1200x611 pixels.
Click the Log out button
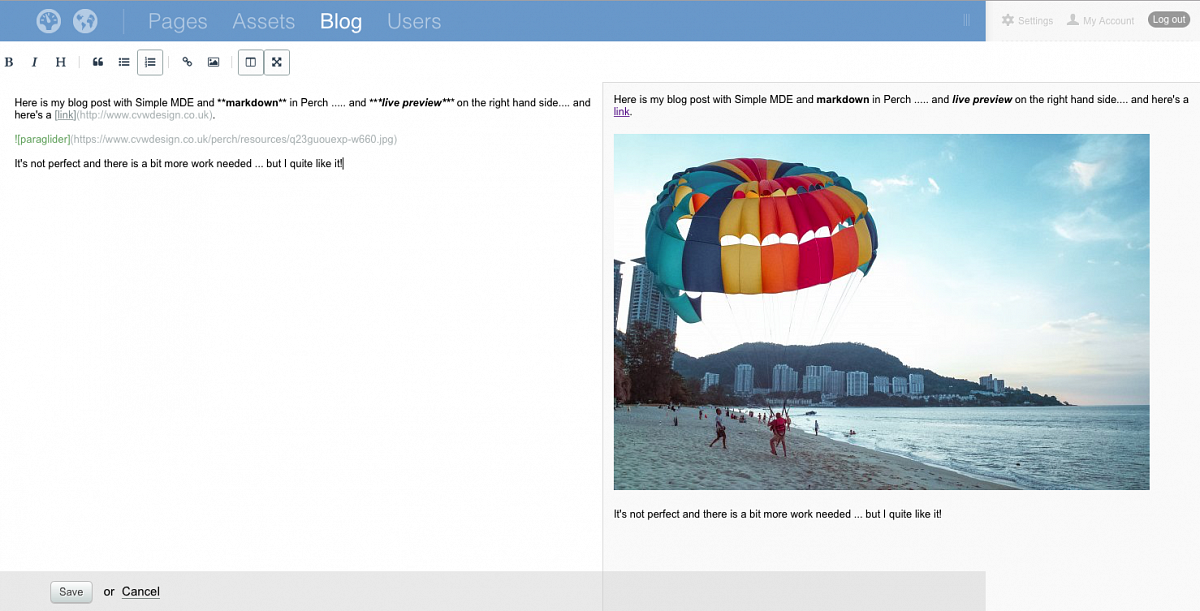[x=1169, y=20]
